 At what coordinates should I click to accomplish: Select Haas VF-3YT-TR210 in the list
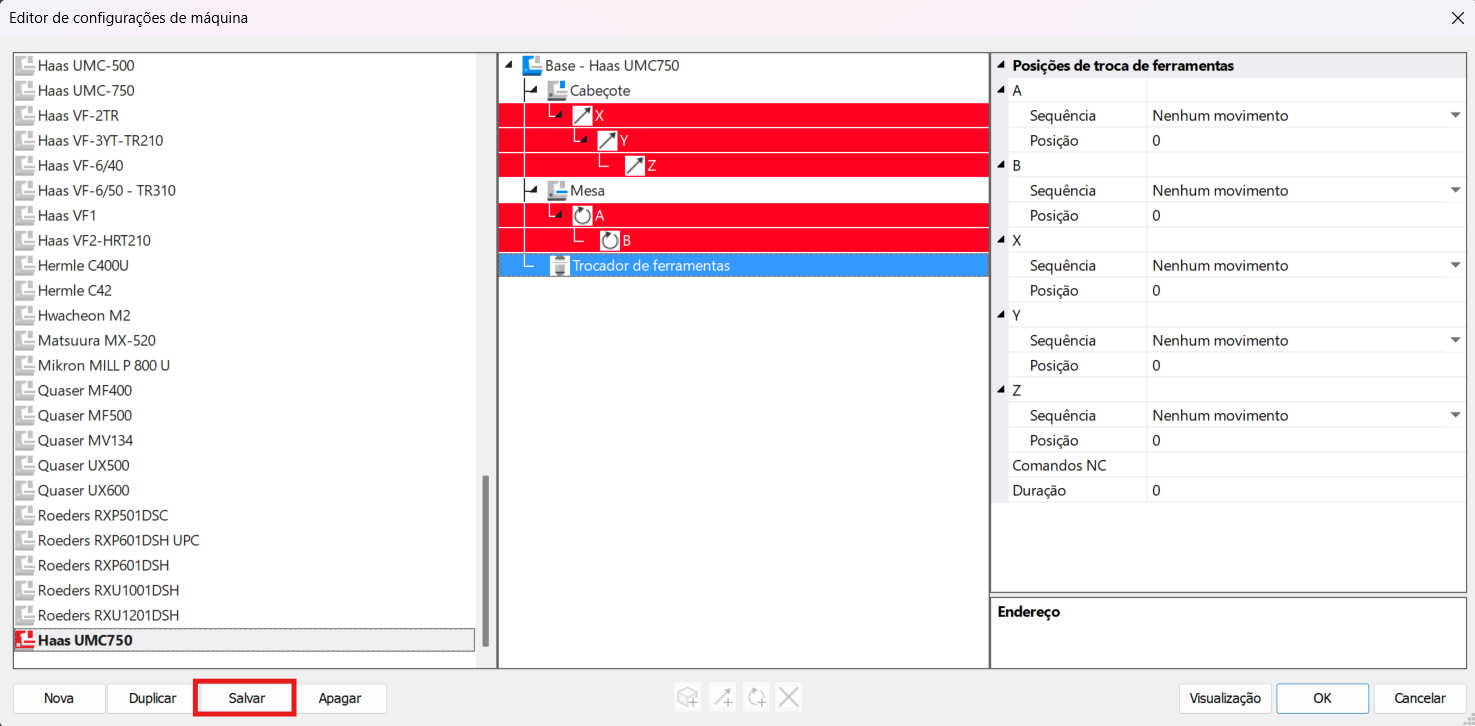pyautogui.click(x=100, y=140)
